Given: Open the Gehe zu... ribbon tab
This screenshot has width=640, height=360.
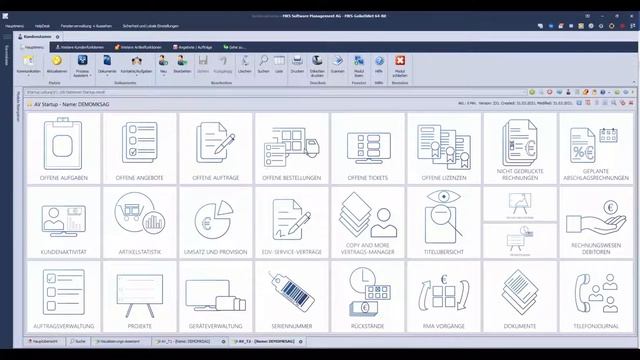Looking at the screenshot, I should (235, 47).
